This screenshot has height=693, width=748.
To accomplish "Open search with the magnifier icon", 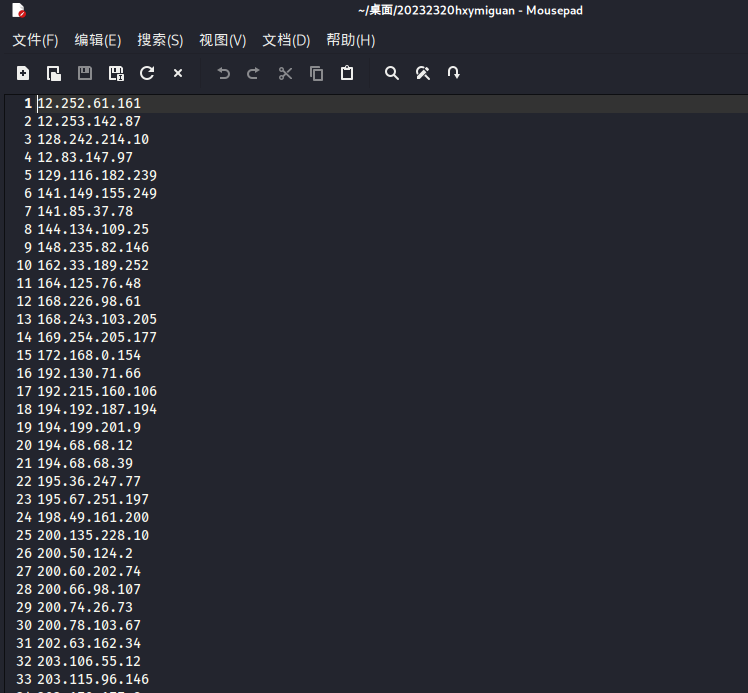I will [x=392, y=73].
